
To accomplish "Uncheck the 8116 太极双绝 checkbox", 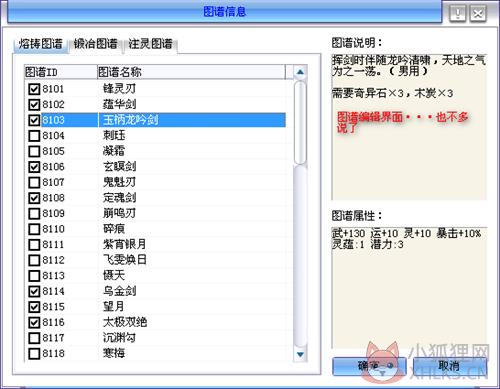I will (x=34, y=322).
